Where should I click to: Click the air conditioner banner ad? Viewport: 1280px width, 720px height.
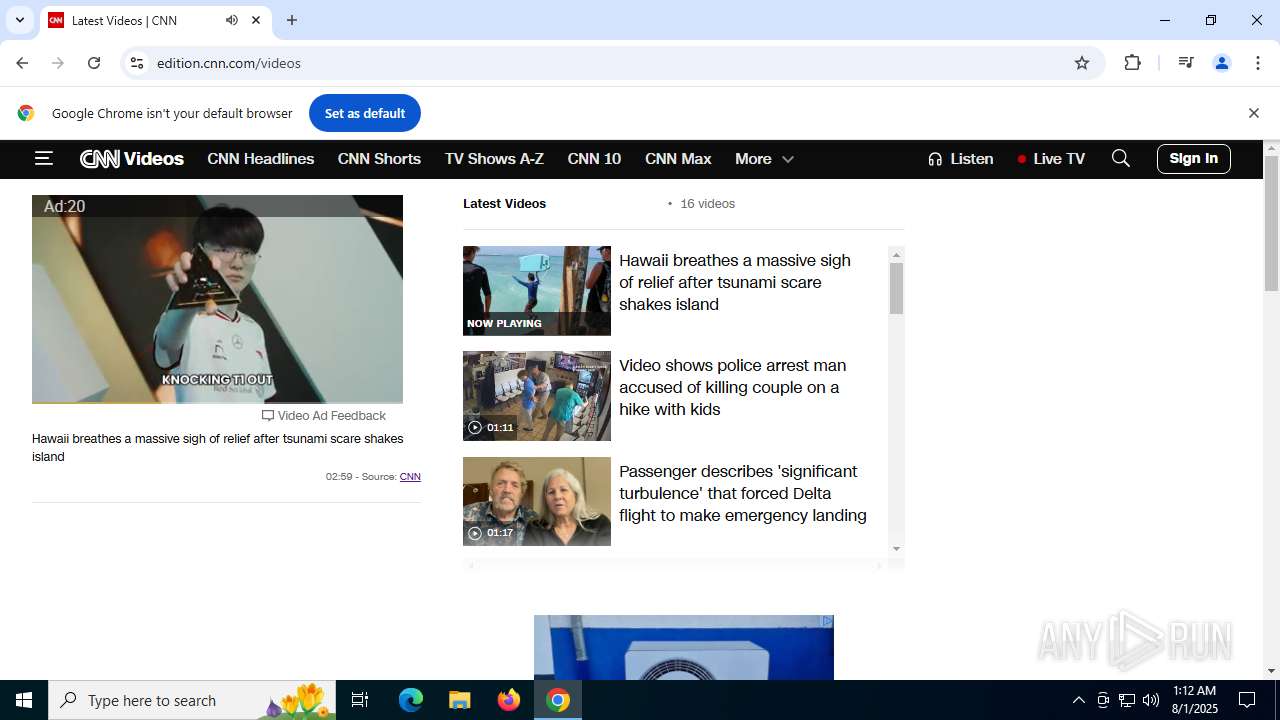pos(684,648)
